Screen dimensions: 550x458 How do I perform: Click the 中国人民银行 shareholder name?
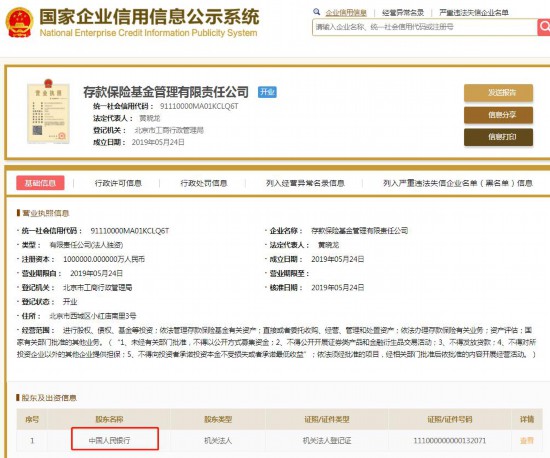(x=109, y=440)
